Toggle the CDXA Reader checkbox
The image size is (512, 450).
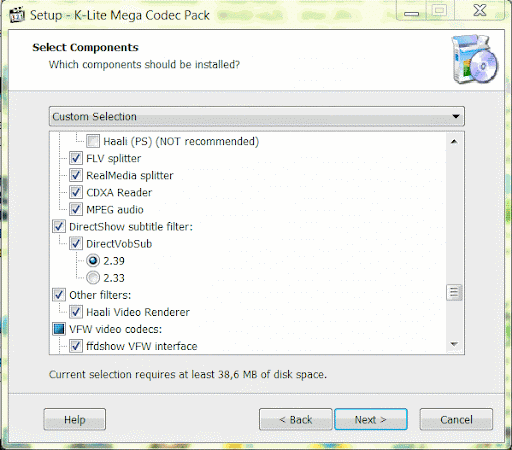click(x=76, y=192)
